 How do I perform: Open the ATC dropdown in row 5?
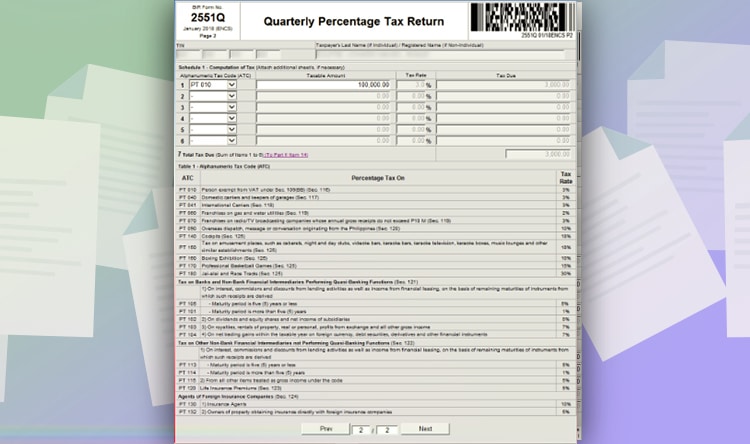click(232, 129)
